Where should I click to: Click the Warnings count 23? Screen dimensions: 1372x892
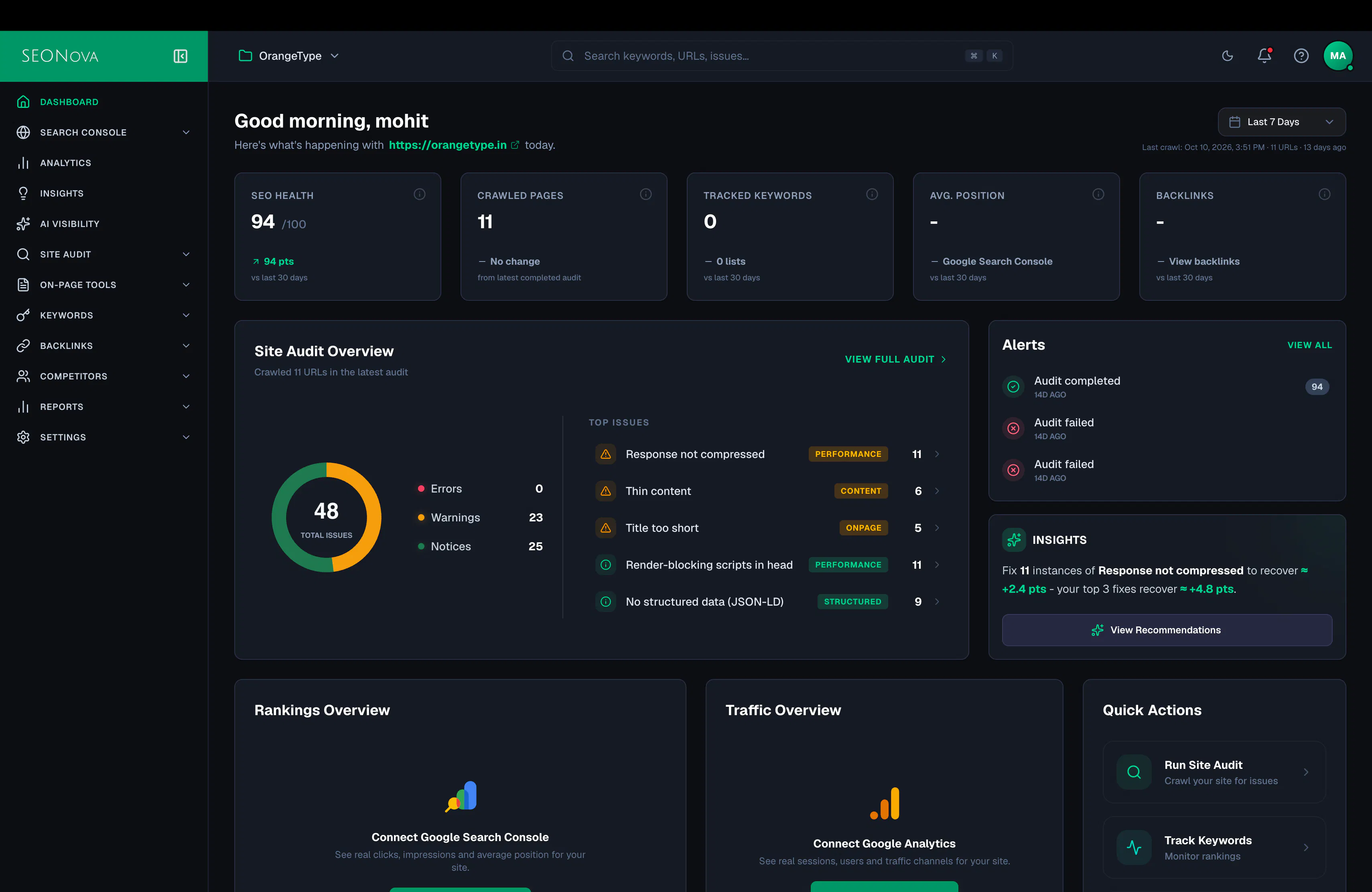(536, 517)
